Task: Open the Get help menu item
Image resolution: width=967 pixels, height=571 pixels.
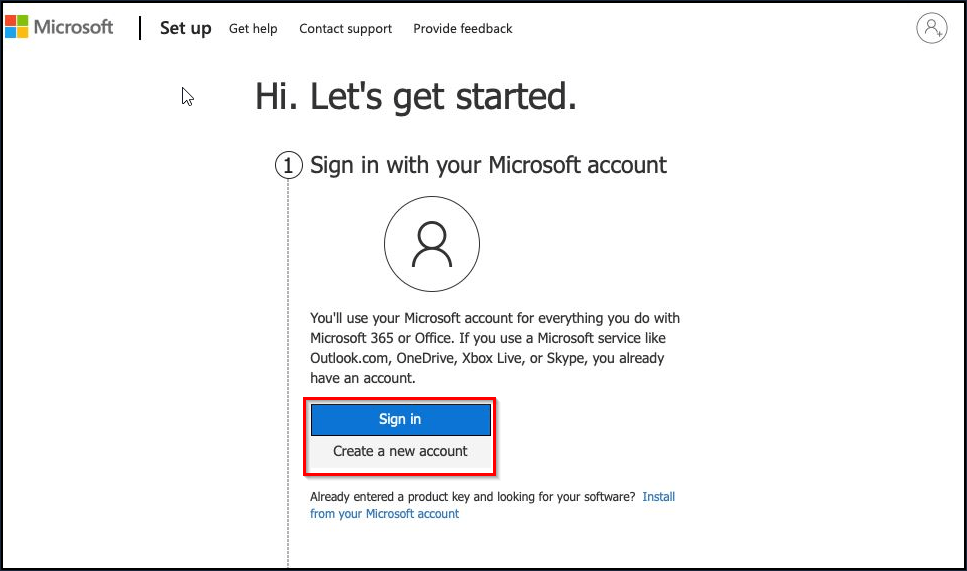Action: (x=253, y=28)
